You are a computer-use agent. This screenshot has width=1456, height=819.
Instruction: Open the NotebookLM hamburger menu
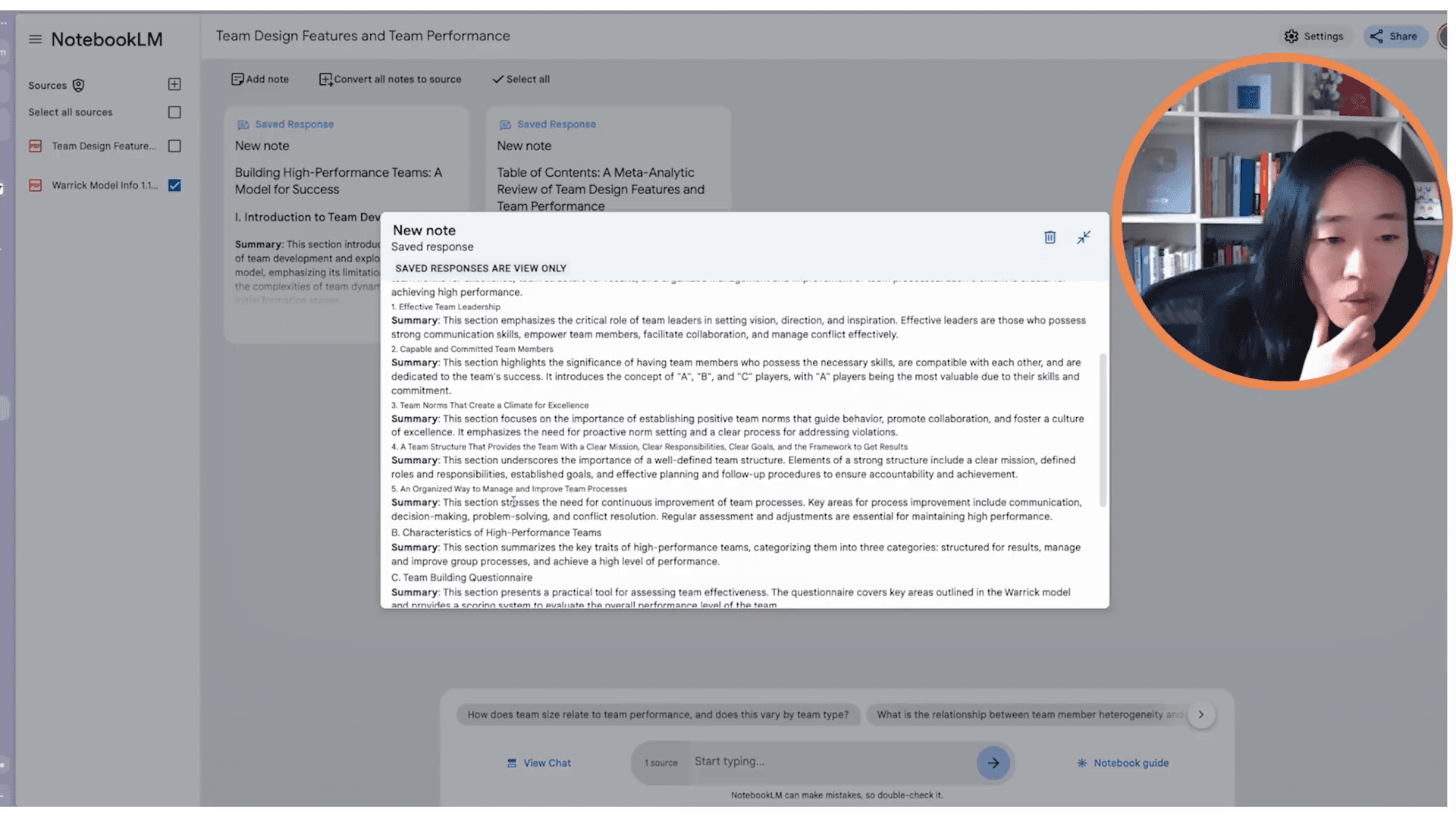(x=35, y=39)
